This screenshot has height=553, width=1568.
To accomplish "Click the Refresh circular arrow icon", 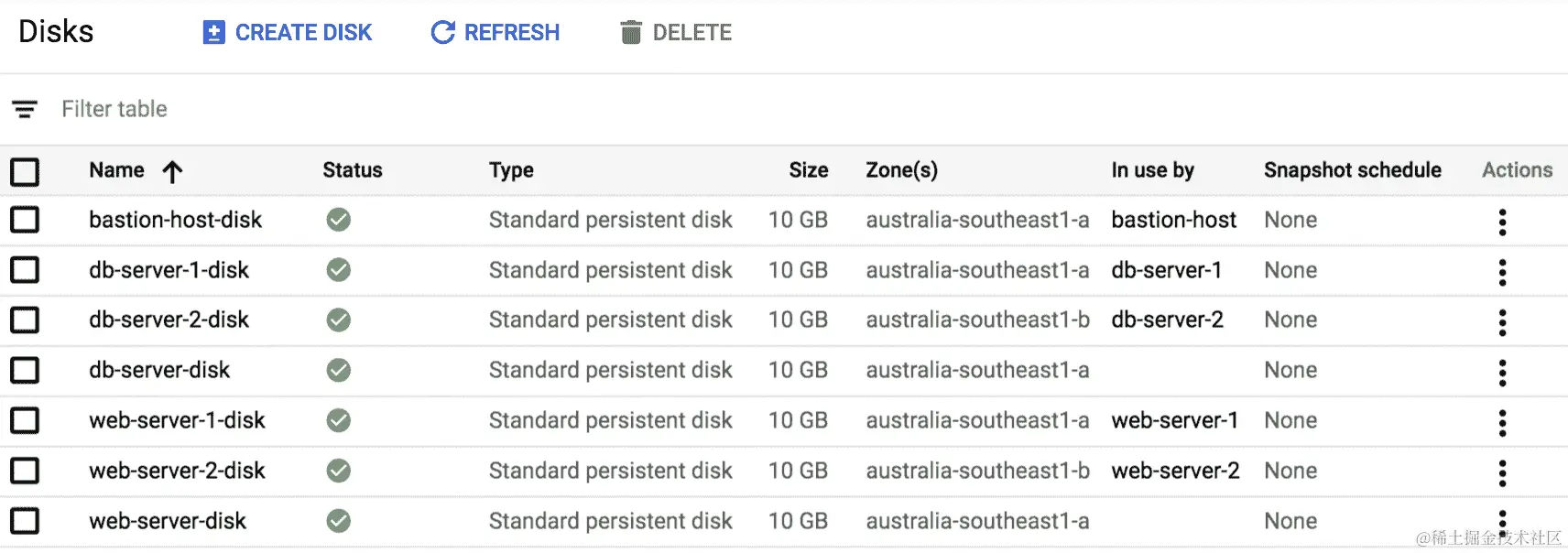I will (443, 33).
